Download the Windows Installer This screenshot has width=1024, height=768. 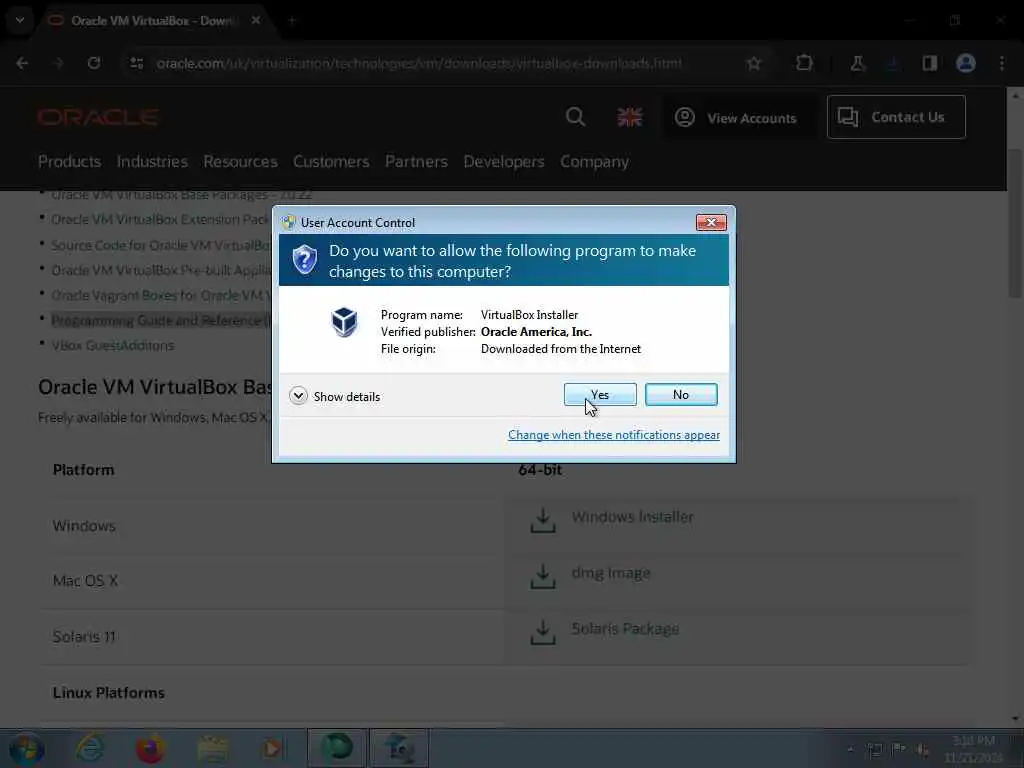coord(632,517)
